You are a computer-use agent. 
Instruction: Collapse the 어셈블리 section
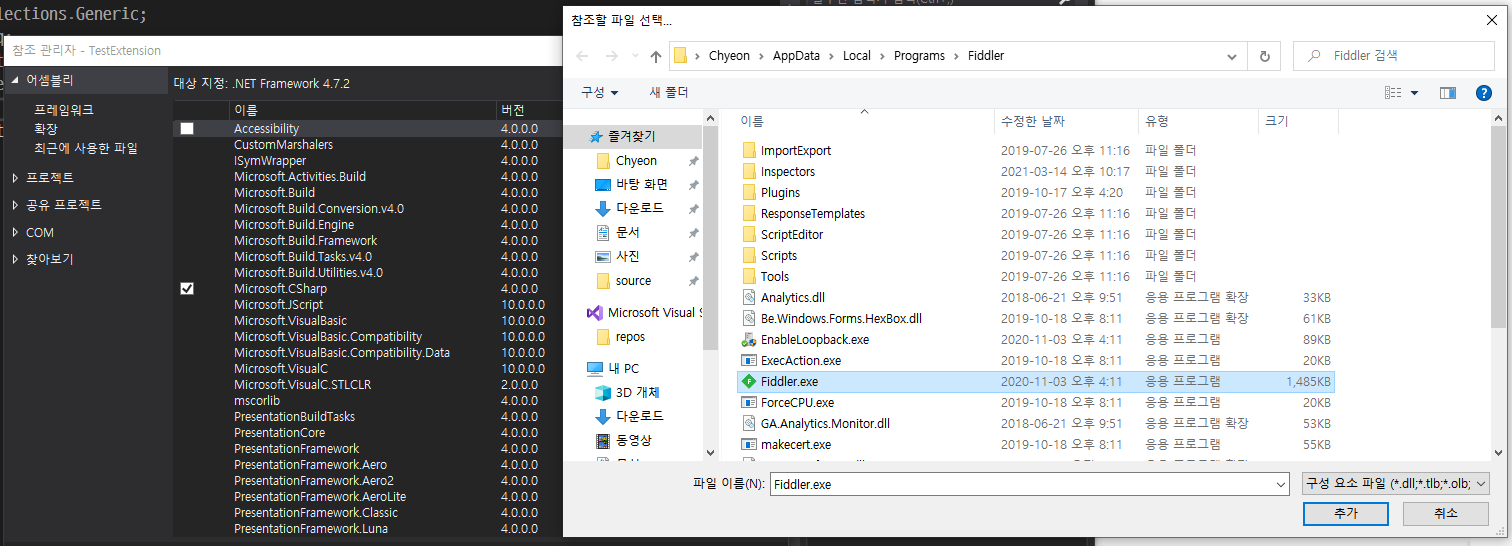(16, 81)
